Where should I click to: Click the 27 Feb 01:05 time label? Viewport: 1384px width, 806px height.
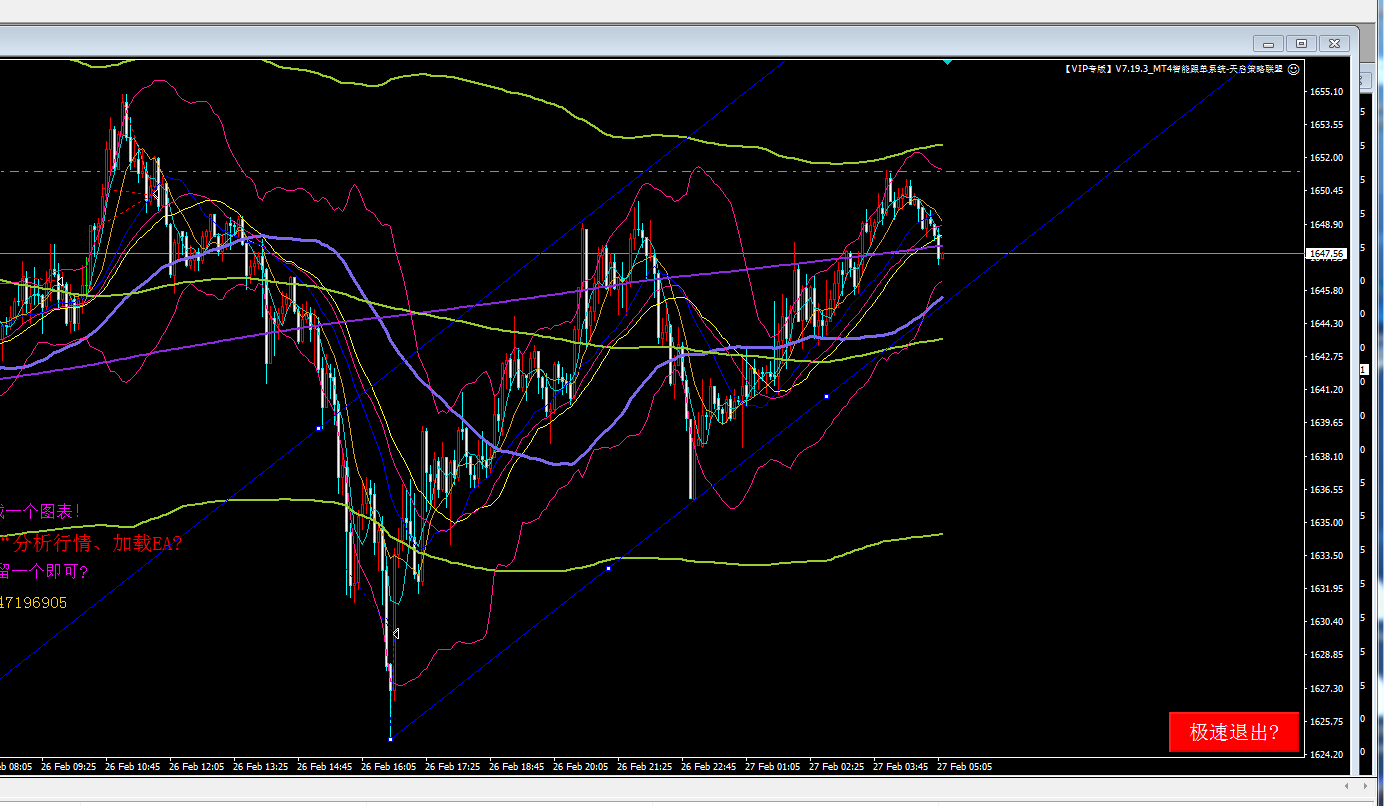[x=773, y=767]
